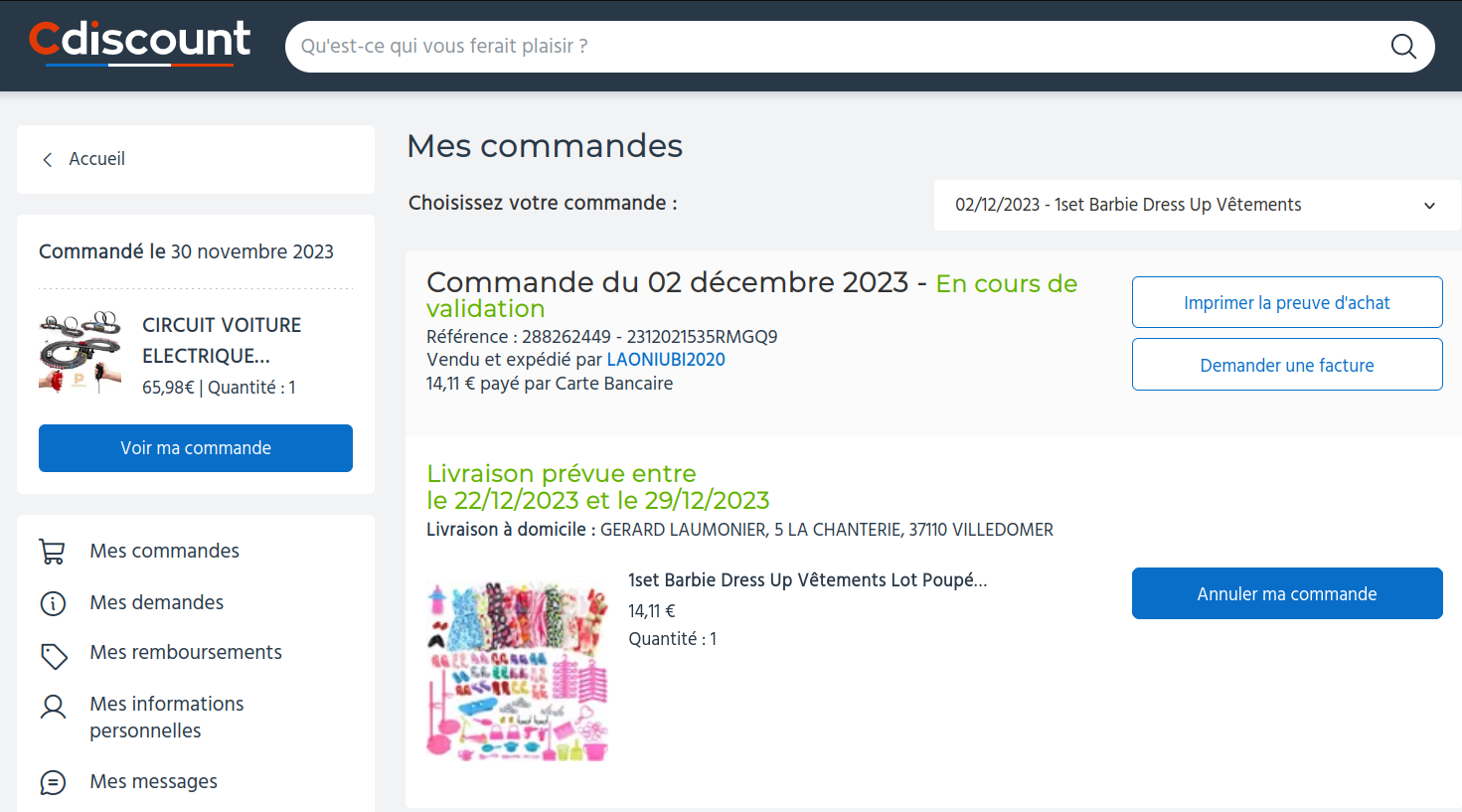
Task: Focus the search field in the header
Action: (835, 47)
